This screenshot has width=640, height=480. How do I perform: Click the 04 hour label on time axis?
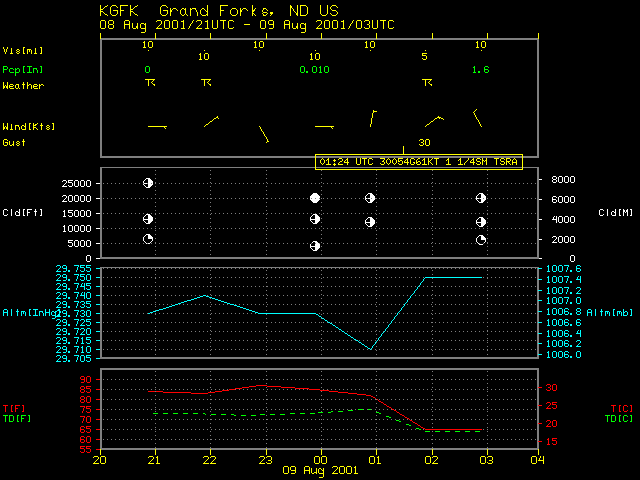click(x=538, y=460)
